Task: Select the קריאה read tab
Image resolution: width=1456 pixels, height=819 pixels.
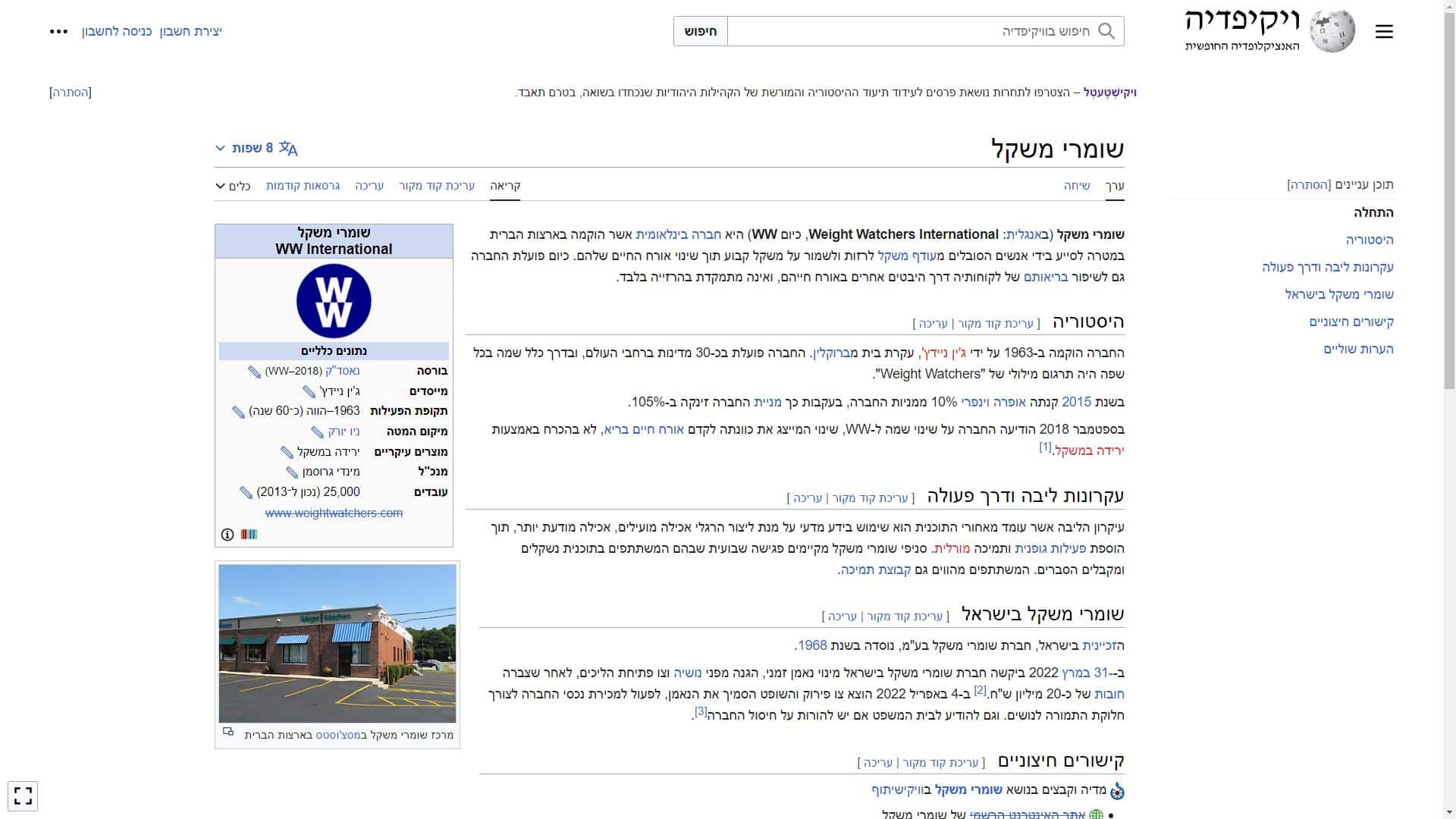Action: [505, 186]
